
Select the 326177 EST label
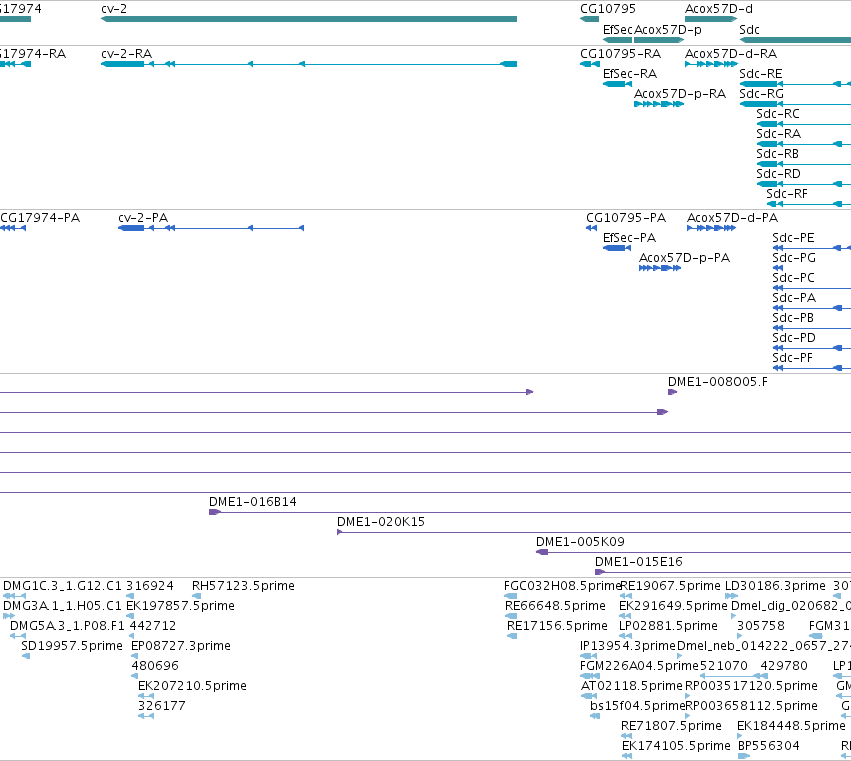[x=161, y=707]
